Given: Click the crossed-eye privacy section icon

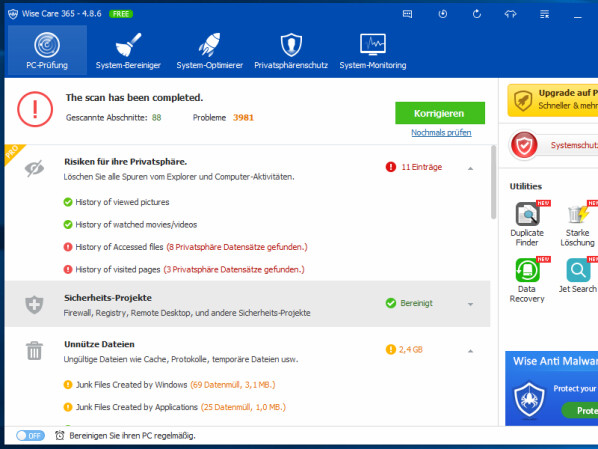Looking at the screenshot, I should click(34, 168).
